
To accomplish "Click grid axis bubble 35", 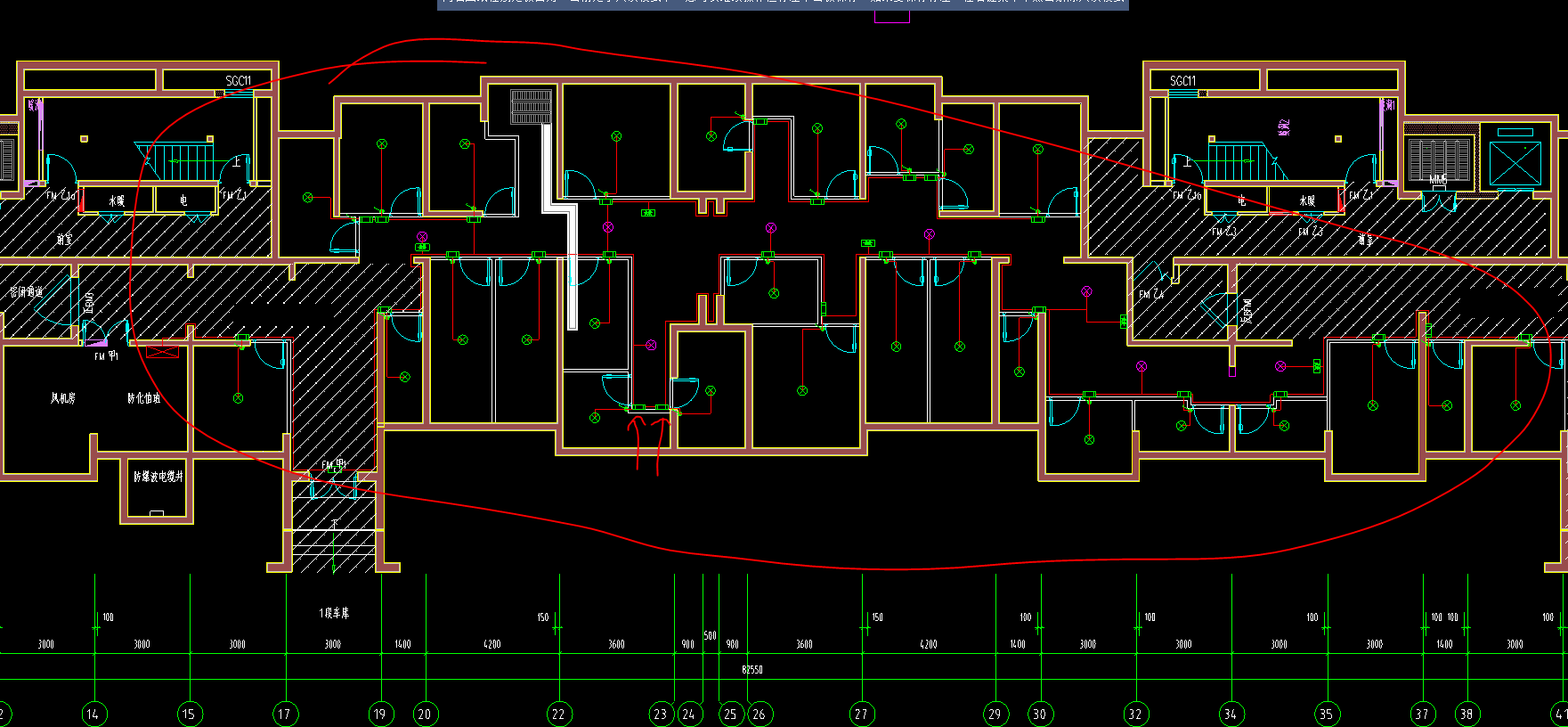I will point(1328,714).
